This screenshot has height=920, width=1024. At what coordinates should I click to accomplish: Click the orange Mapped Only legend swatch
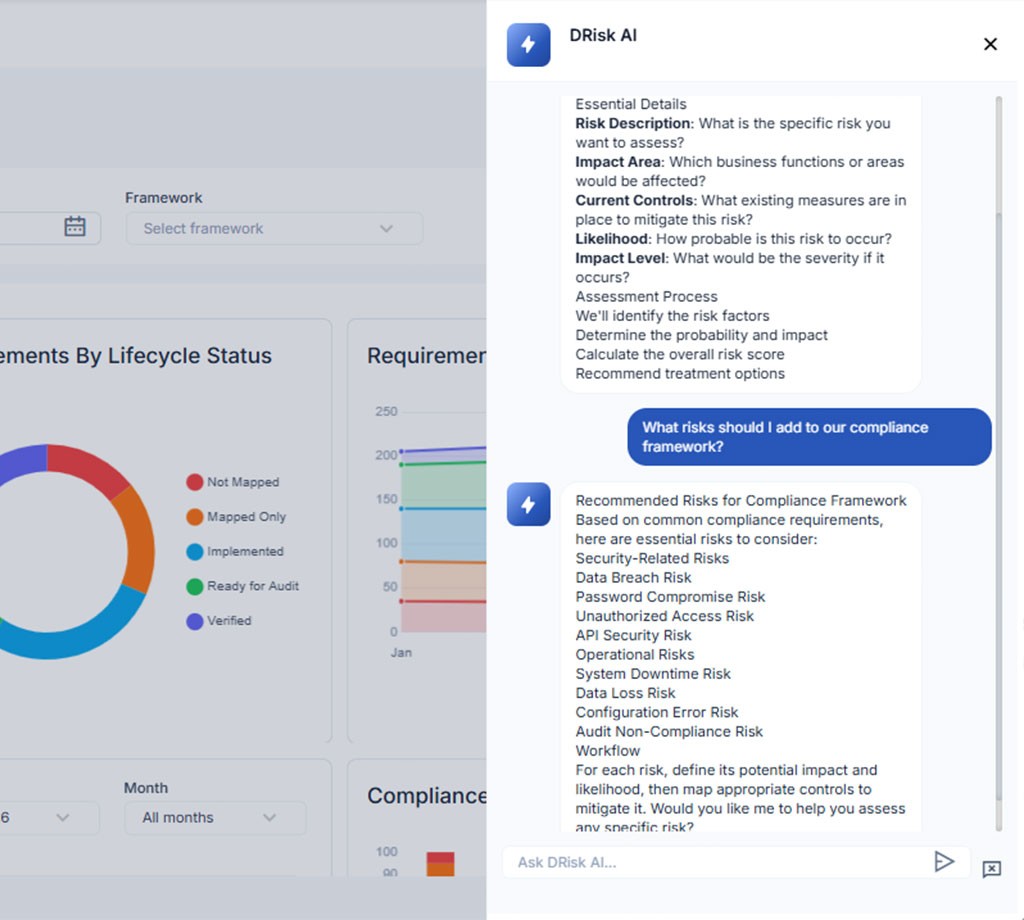point(195,516)
